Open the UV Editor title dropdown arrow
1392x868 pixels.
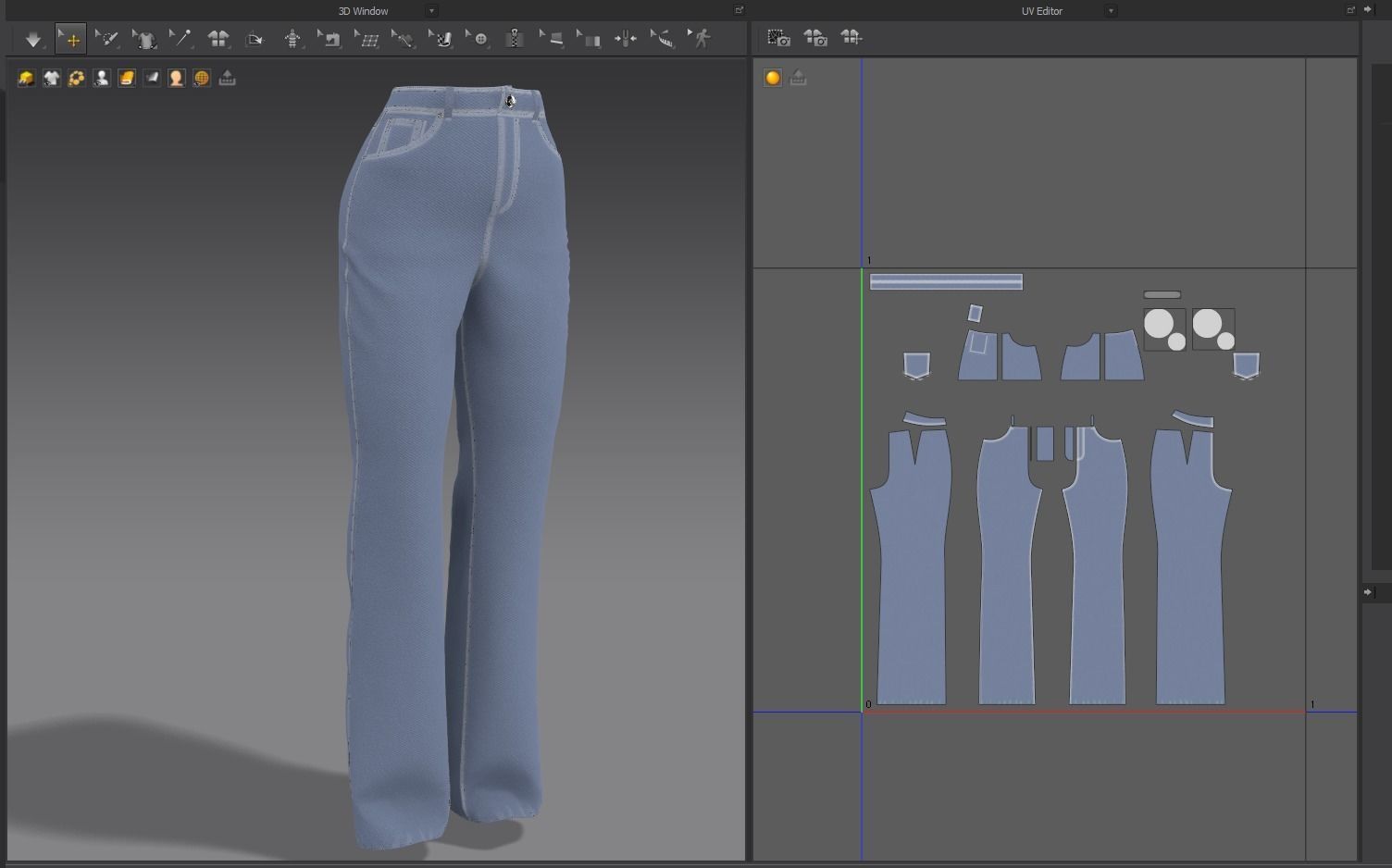click(1111, 11)
